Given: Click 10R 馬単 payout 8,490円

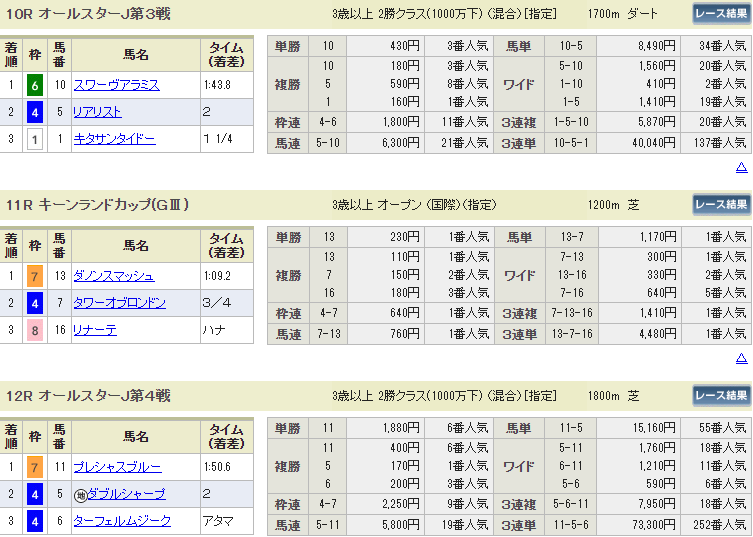Looking at the screenshot, I should (656, 46).
